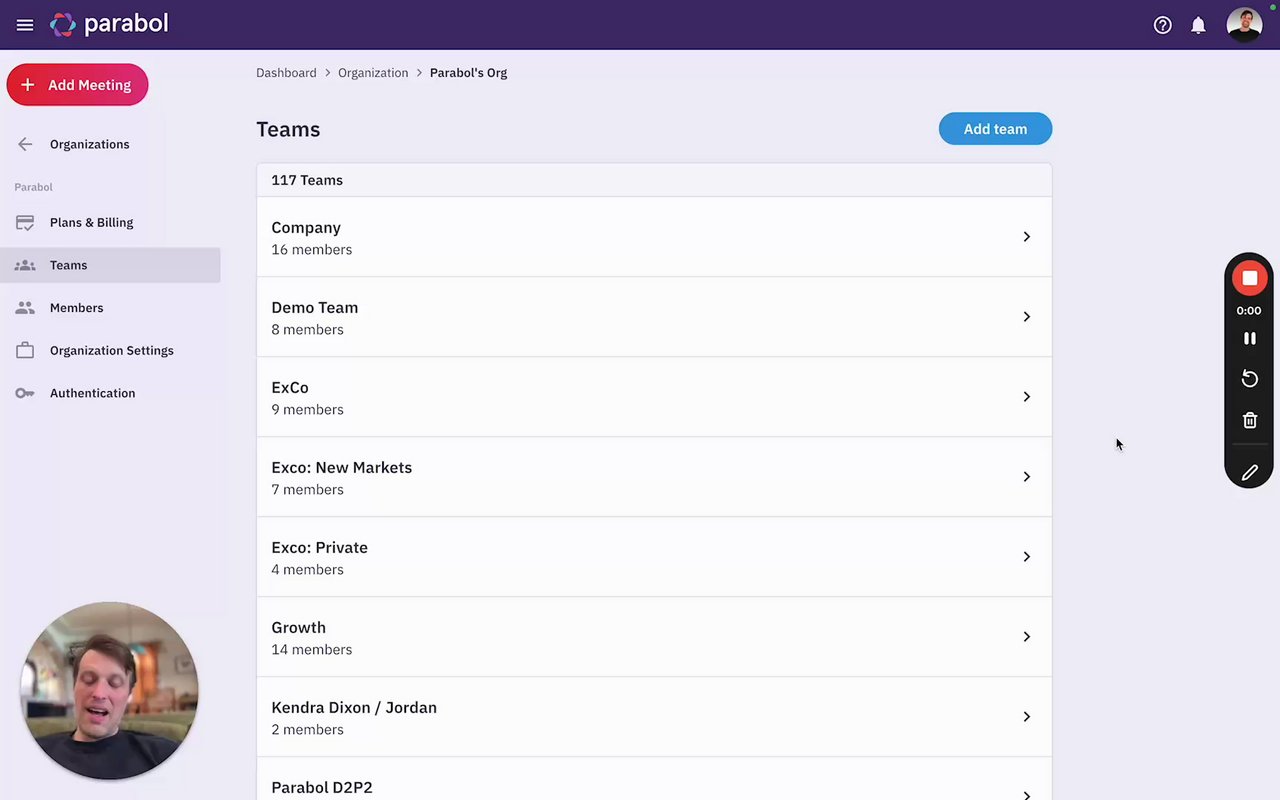This screenshot has width=1280, height=800.
Task: Pause the recording
Action: [1249, 338]
